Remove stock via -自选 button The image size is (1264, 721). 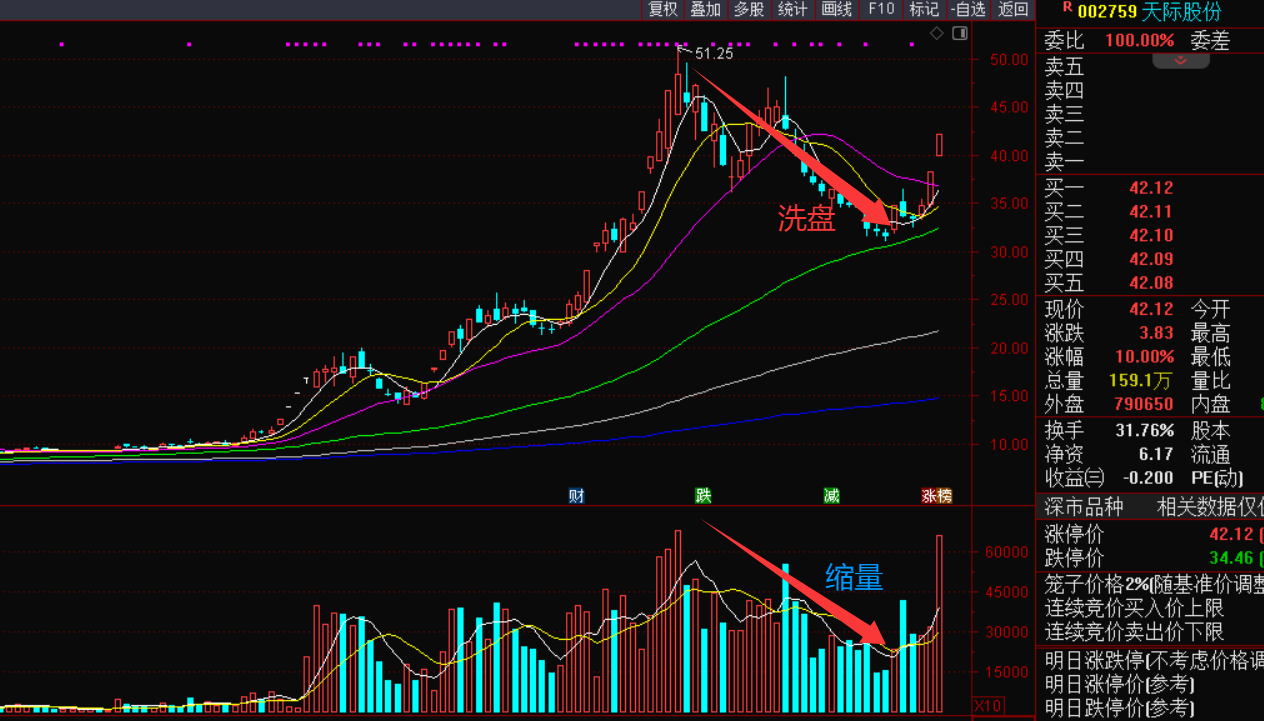(968, 9)
